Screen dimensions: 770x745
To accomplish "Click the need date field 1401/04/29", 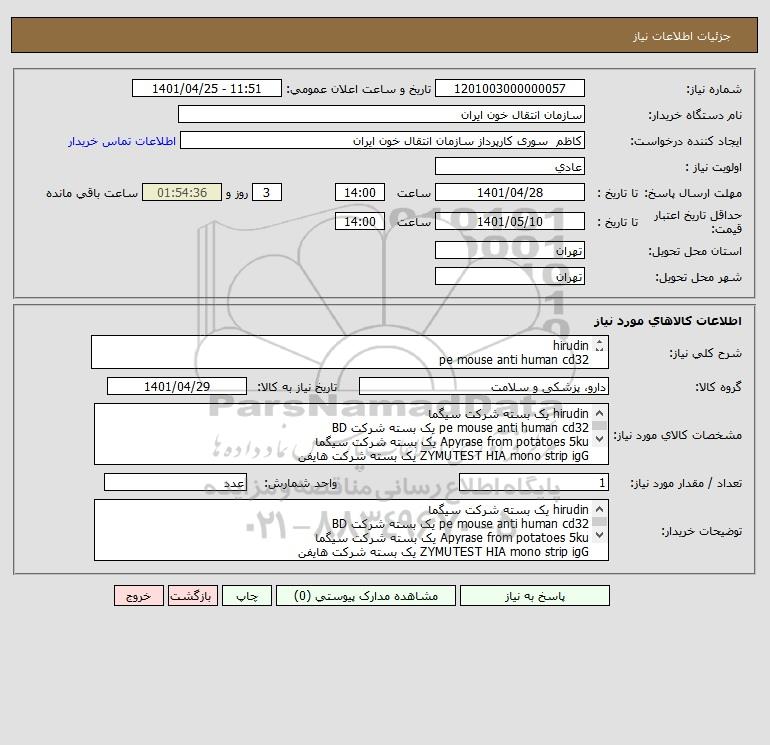I will pos(177,386).
